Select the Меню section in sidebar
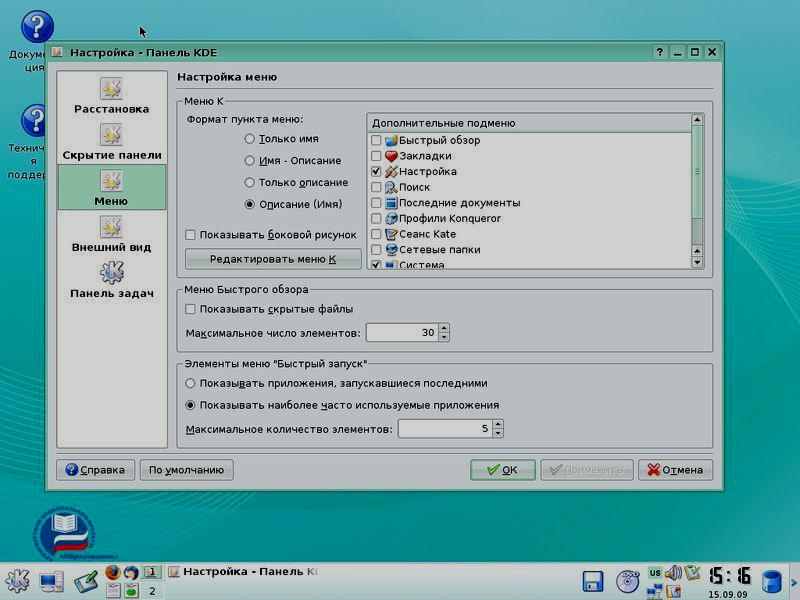 tap(112, 187)
